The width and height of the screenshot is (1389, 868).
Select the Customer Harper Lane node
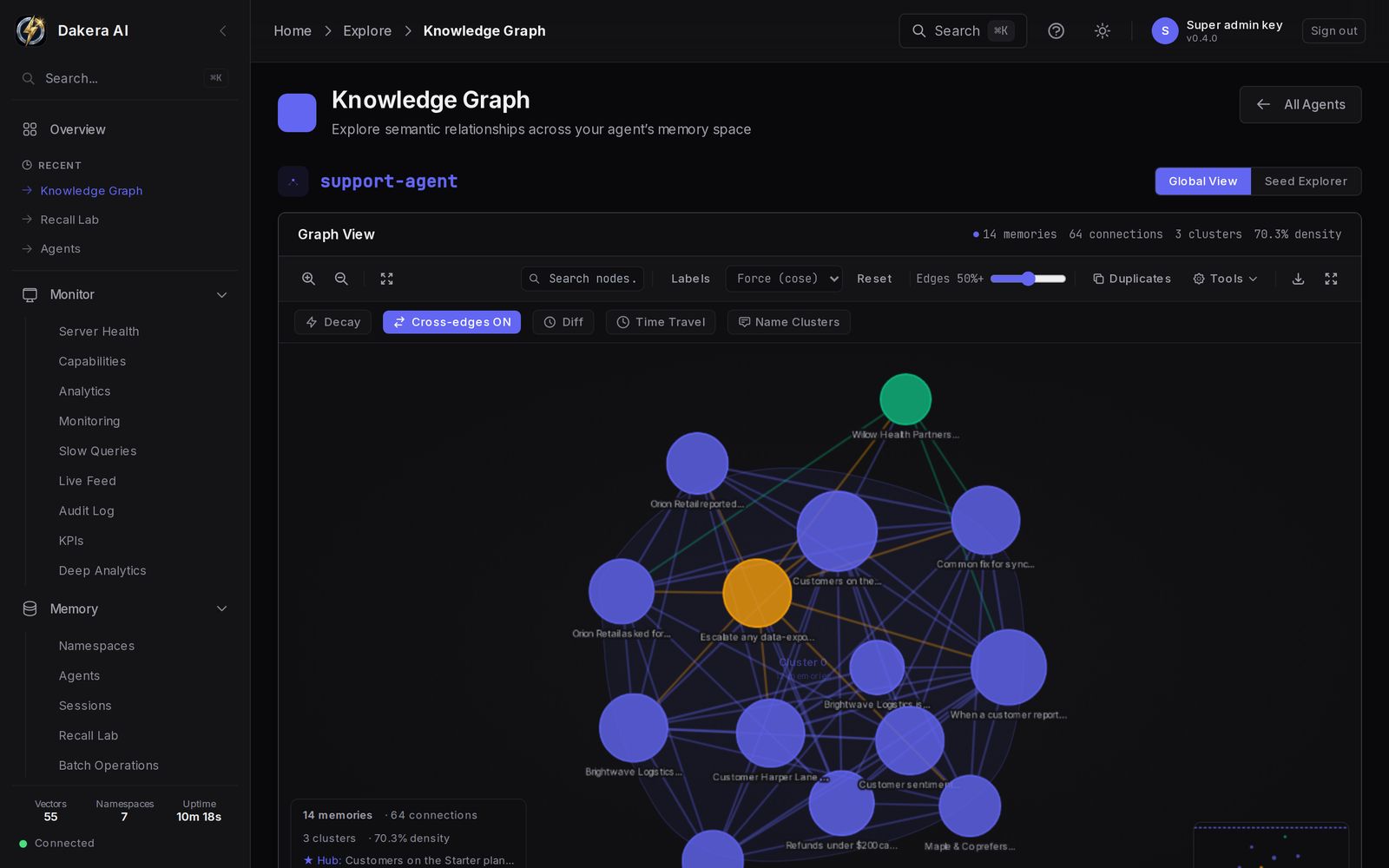tap(770, 733)
